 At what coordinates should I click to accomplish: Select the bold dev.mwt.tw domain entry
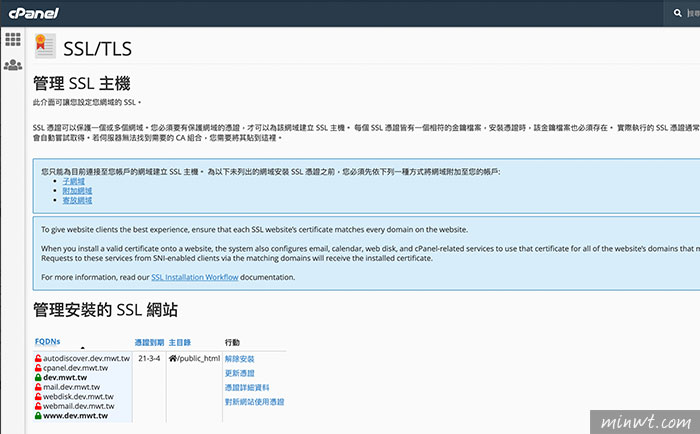(65, 377)
